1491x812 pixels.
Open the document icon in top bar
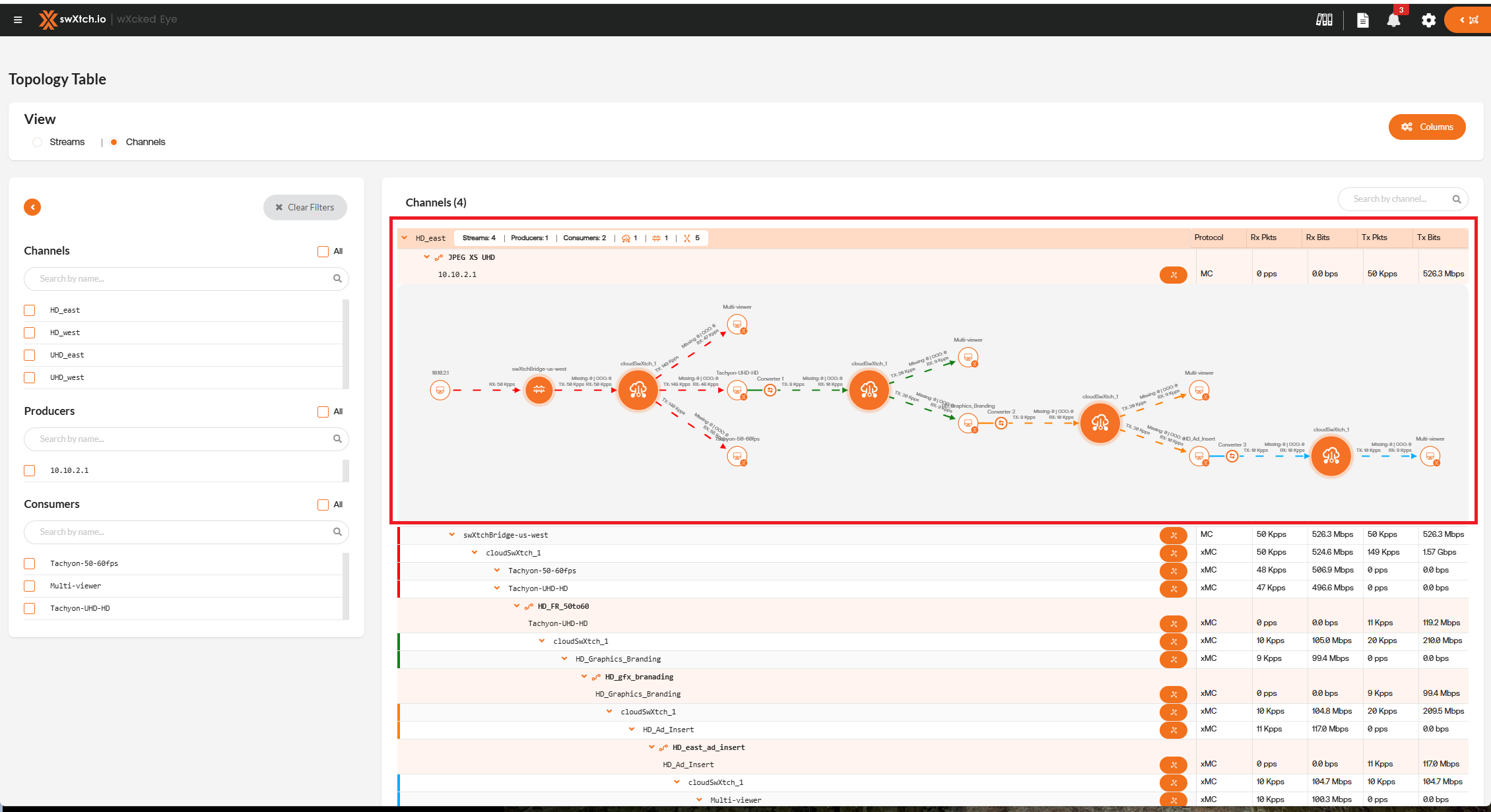click(1362, 20)
